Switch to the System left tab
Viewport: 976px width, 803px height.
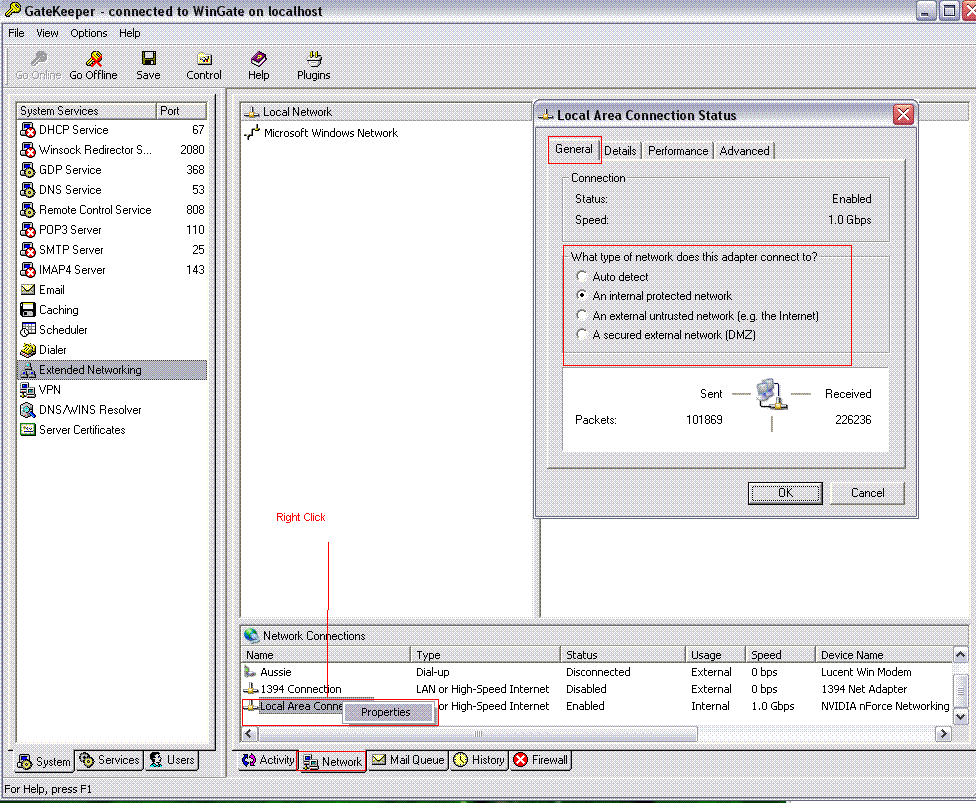44,761
